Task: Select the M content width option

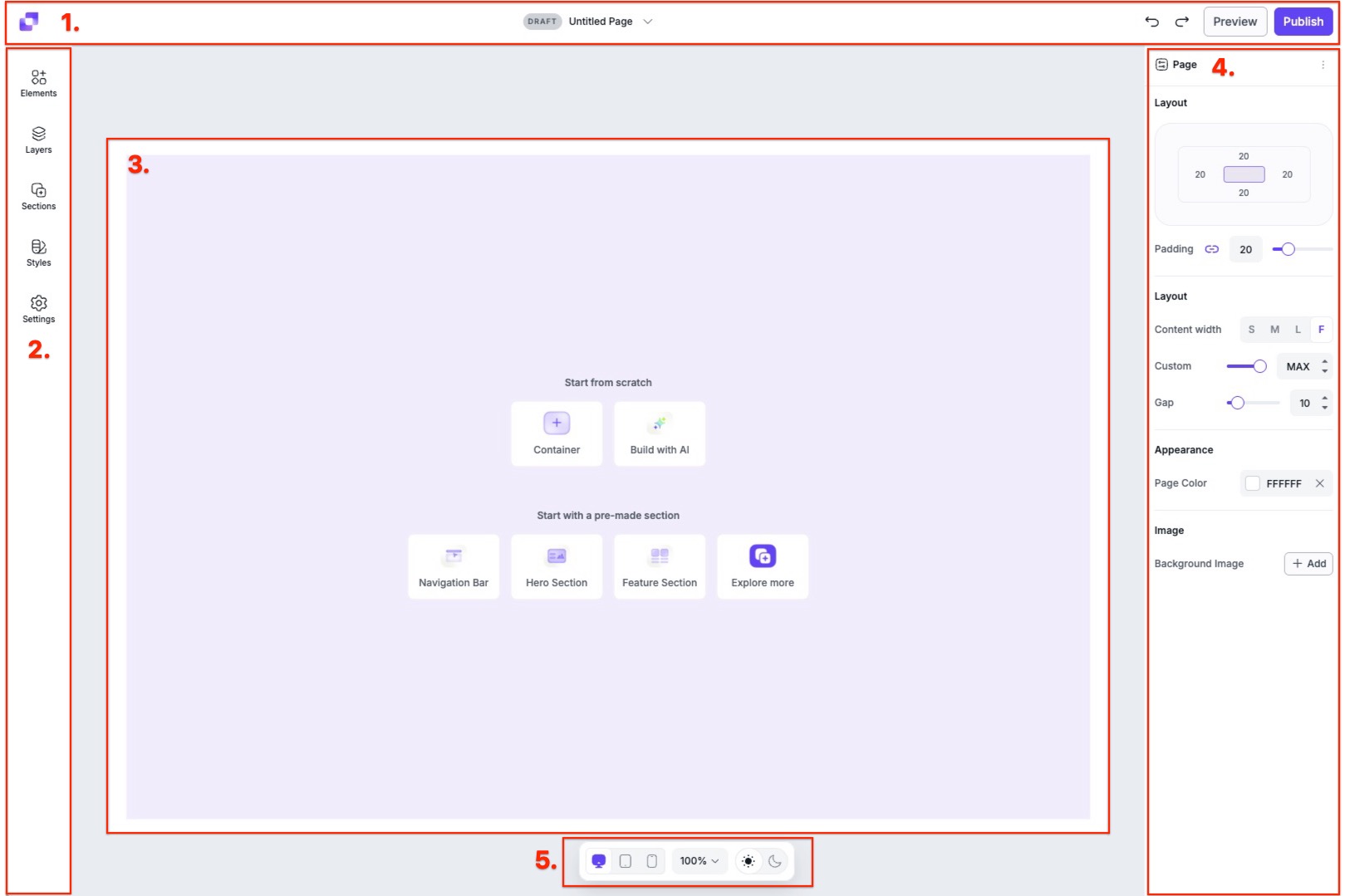Action: click(1274, 329)
